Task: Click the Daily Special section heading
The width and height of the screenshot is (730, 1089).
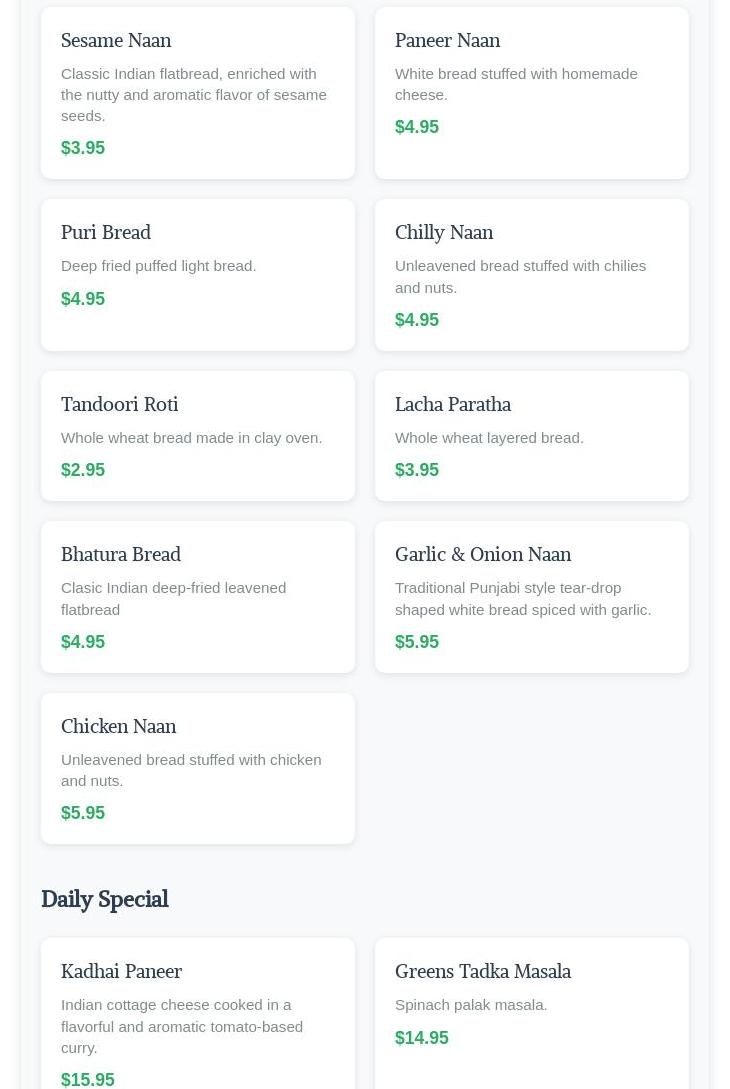Action: (x=105, y=899)
